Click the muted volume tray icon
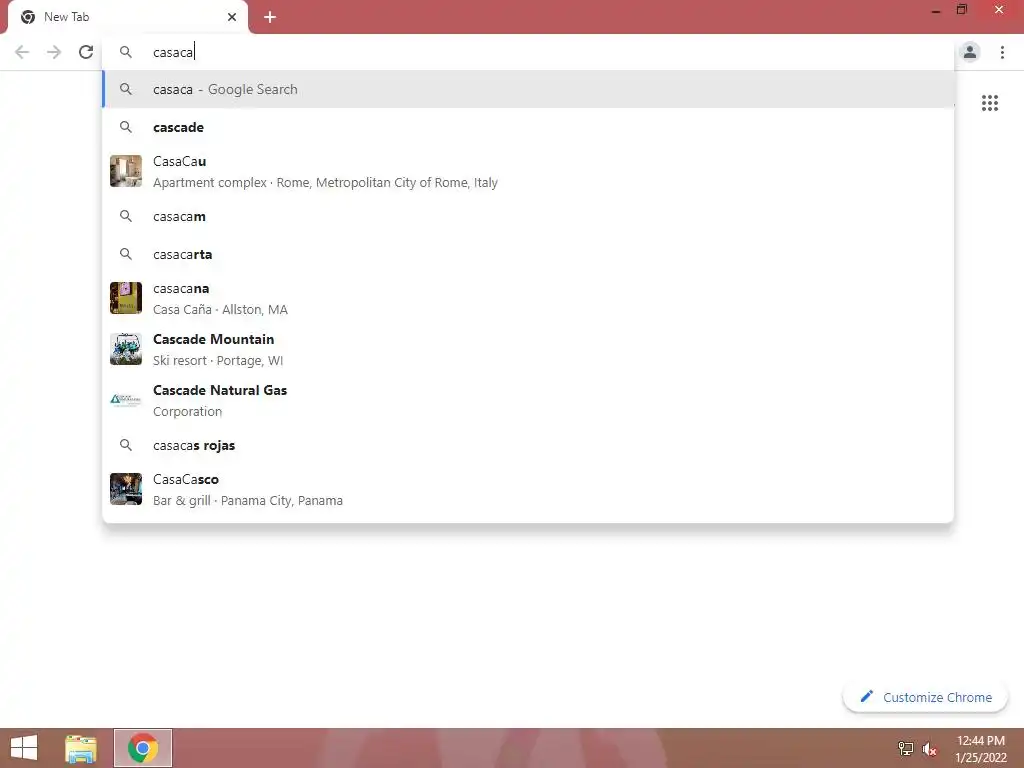Viewport: 1024px width, 768px height. point(929,749)
